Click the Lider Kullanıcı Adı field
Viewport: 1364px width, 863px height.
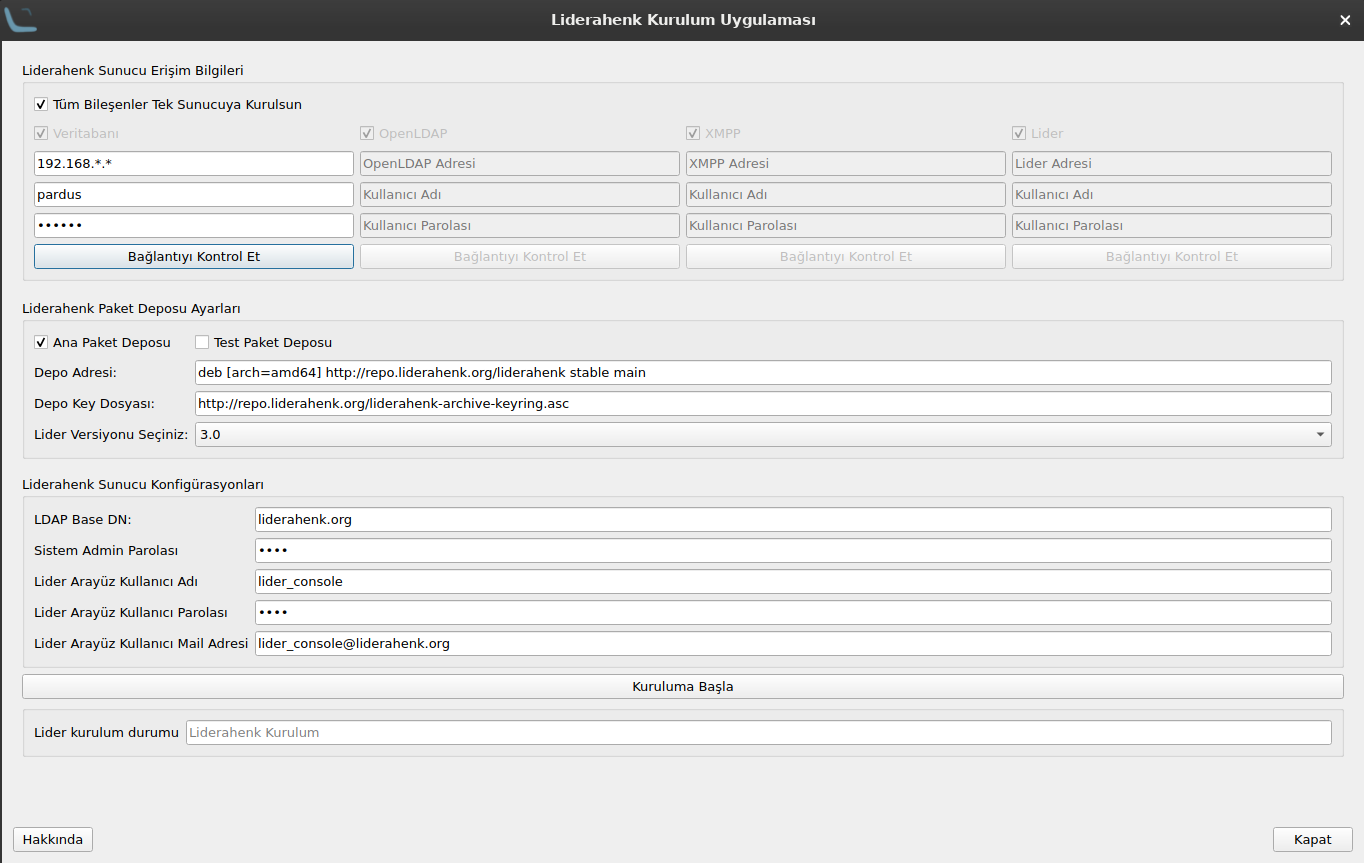tap(1172, 195)
